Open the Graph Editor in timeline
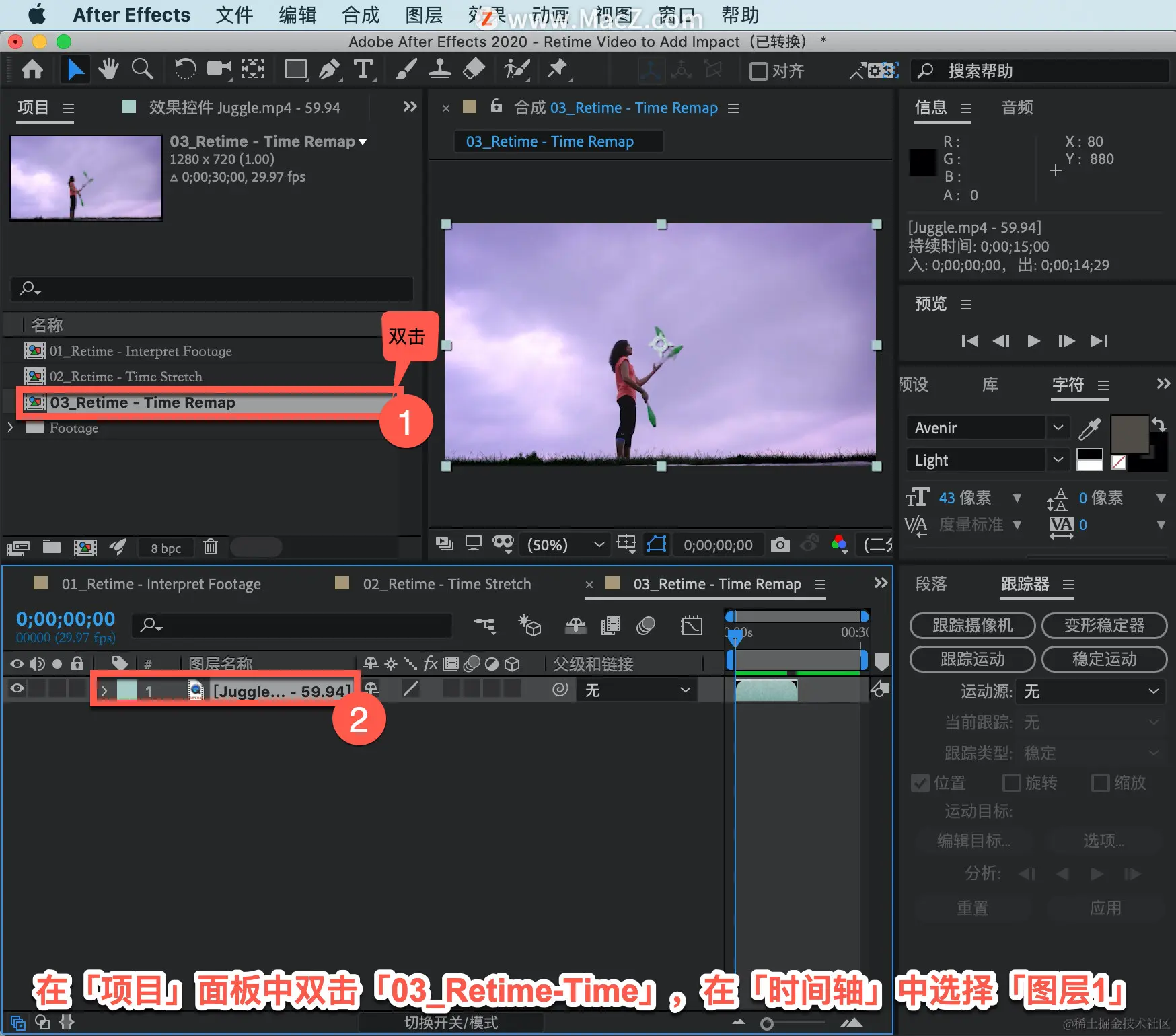 pos(691,626)
